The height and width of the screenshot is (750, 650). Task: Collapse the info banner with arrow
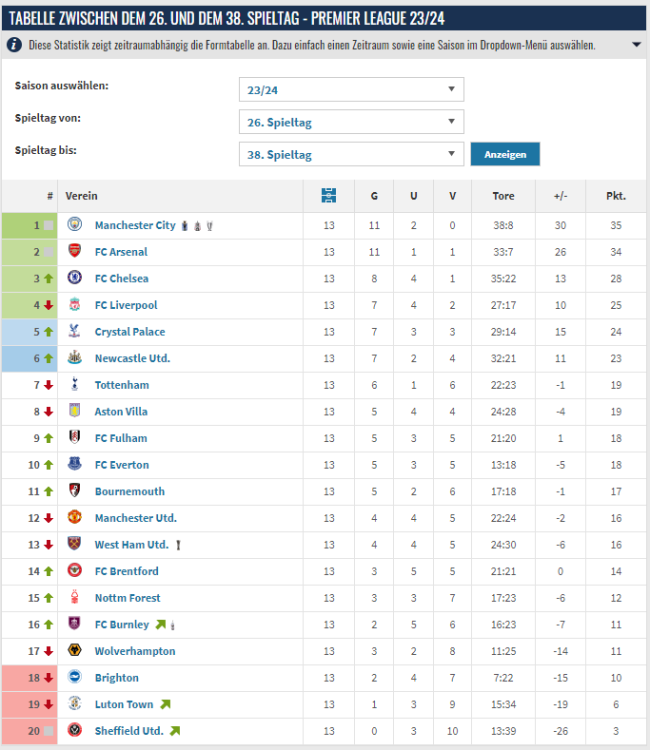[x=636, y=45]
